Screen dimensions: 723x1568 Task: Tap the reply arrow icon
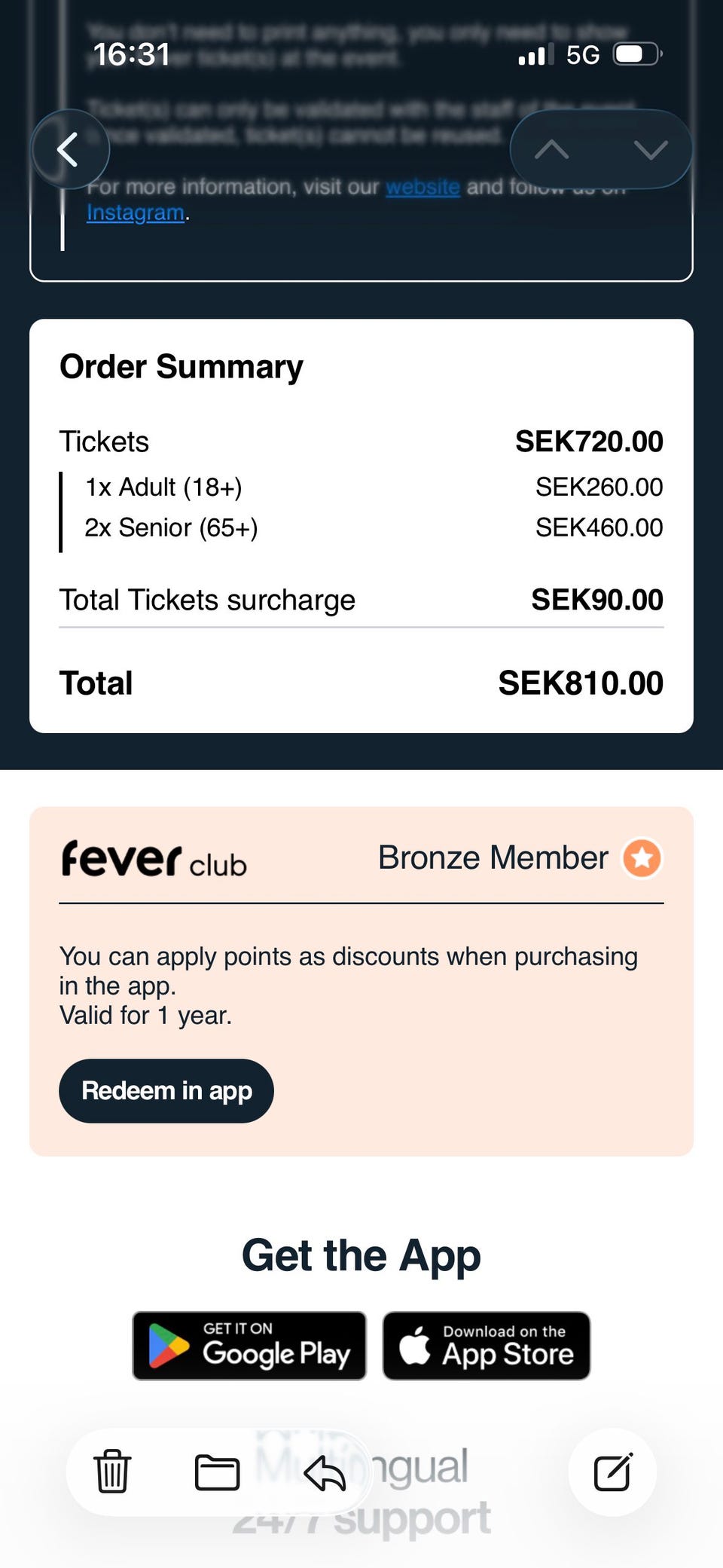click(324, 1472)
